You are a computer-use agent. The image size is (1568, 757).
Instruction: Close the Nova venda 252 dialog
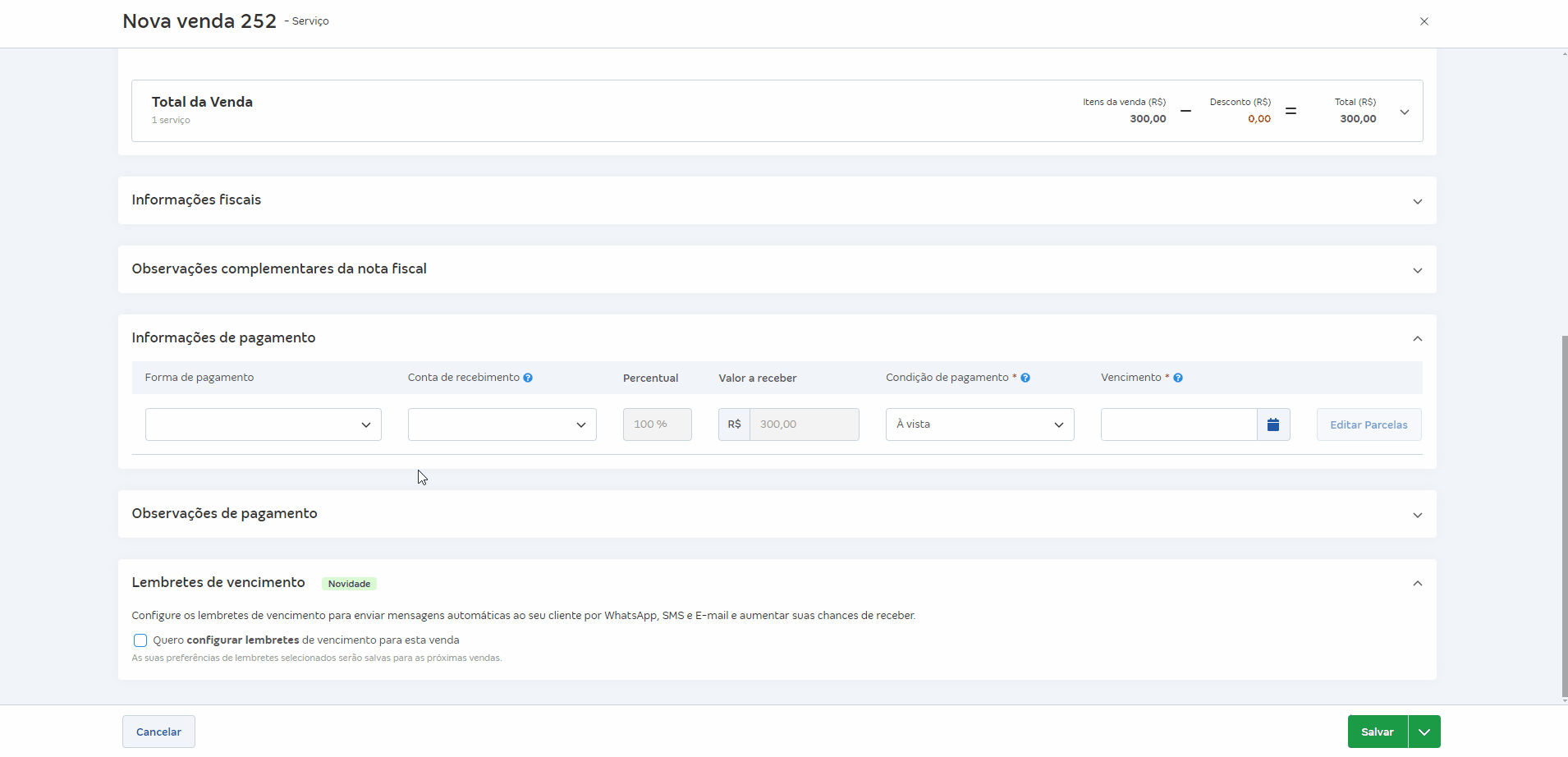click(1424, 21)
